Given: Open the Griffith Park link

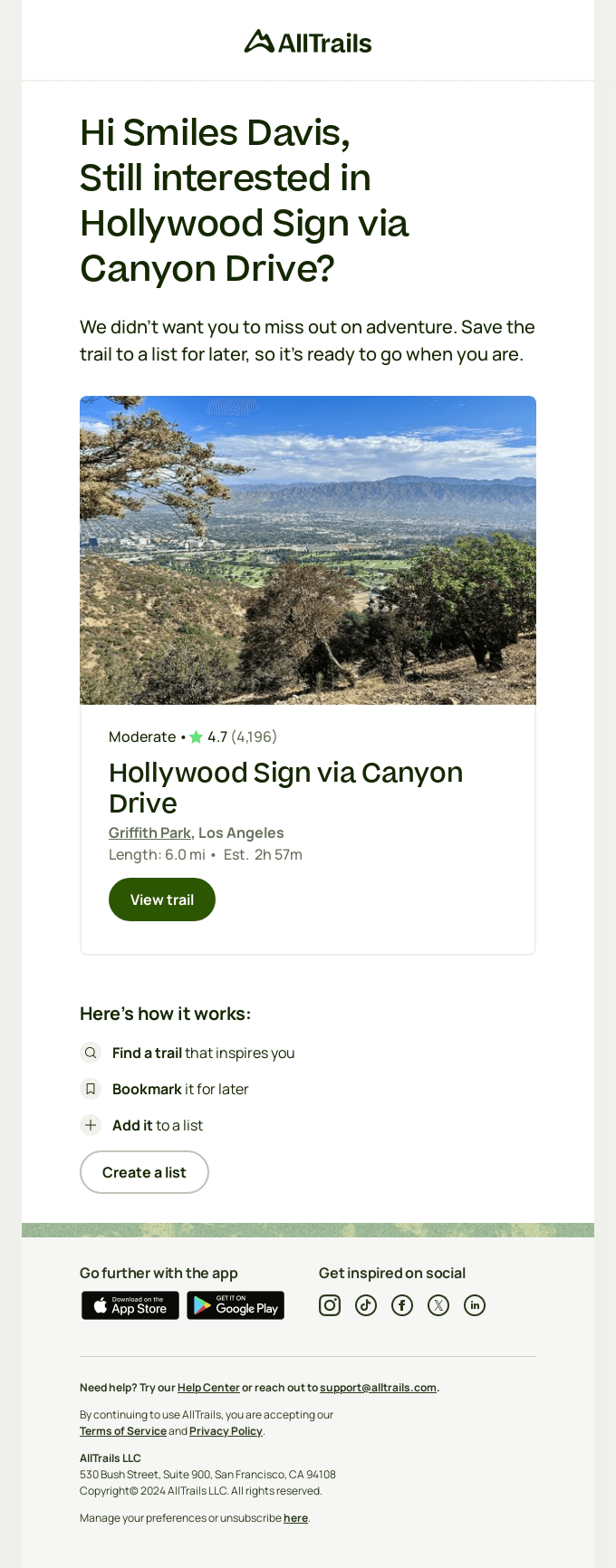Looking at the screenshot, I should click(149, 833).
